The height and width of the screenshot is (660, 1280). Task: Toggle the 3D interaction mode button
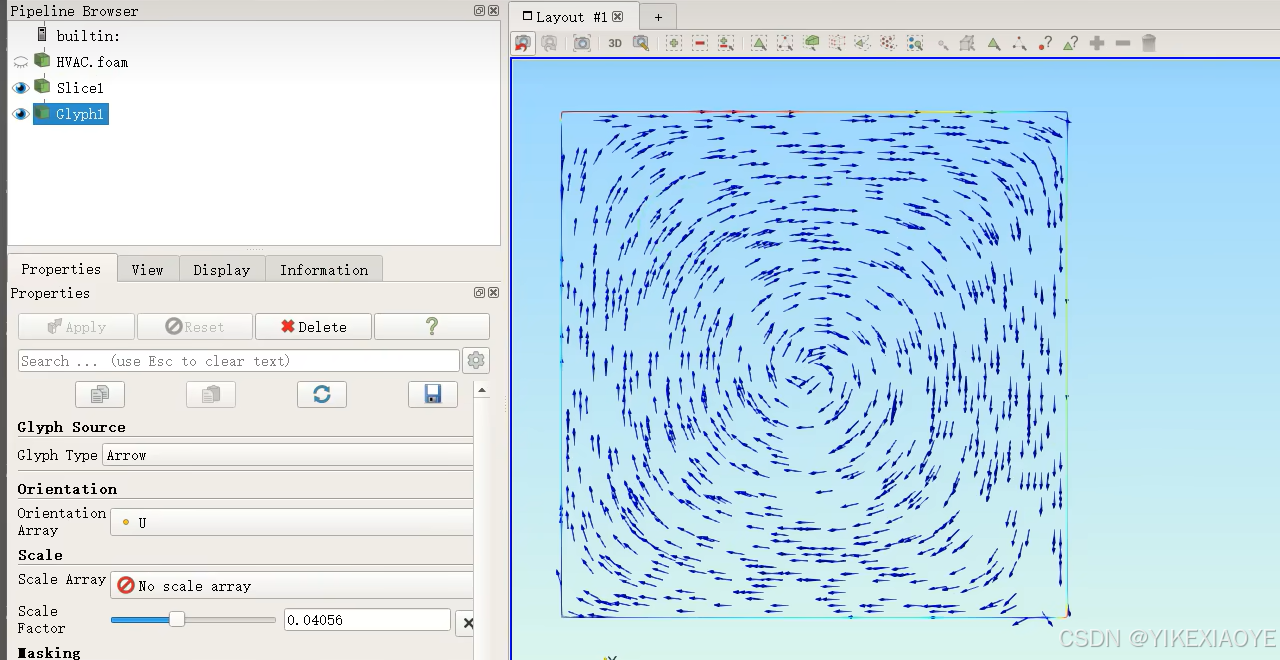(x=614, y=42)
